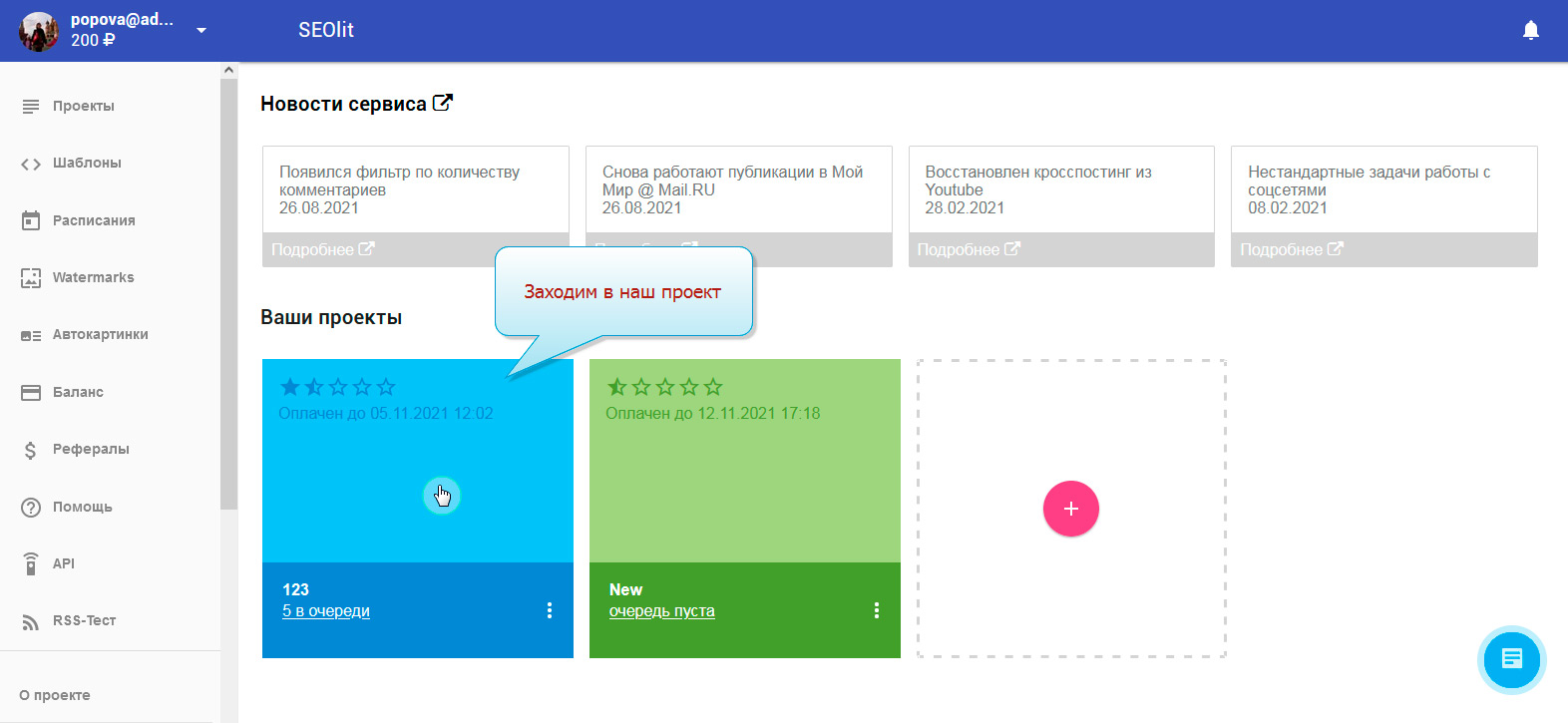Open the notifications bell icon
The width and height of the screenshot is (1568, 723).
pyautogui.click(x=1530, y=31)
